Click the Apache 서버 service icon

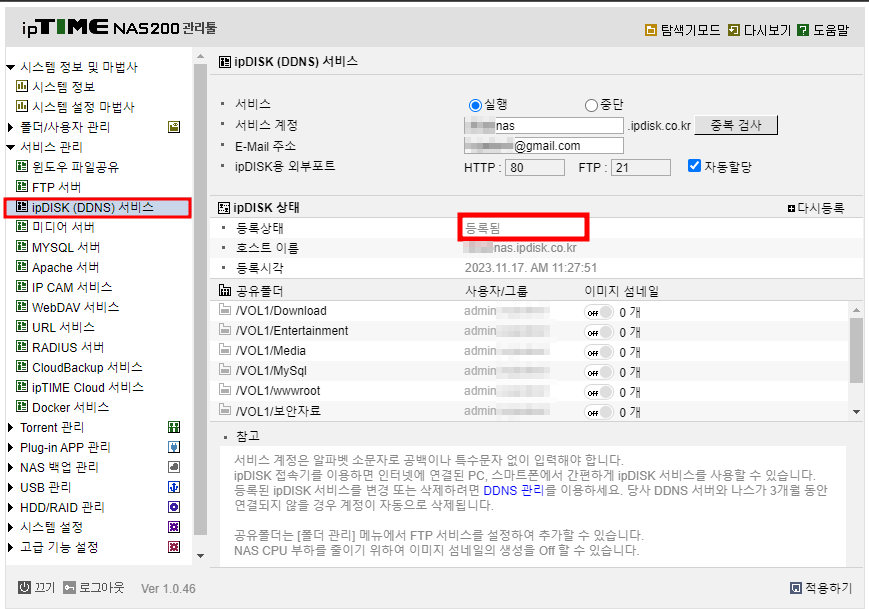pyautogui.click(x=22, y=267)
